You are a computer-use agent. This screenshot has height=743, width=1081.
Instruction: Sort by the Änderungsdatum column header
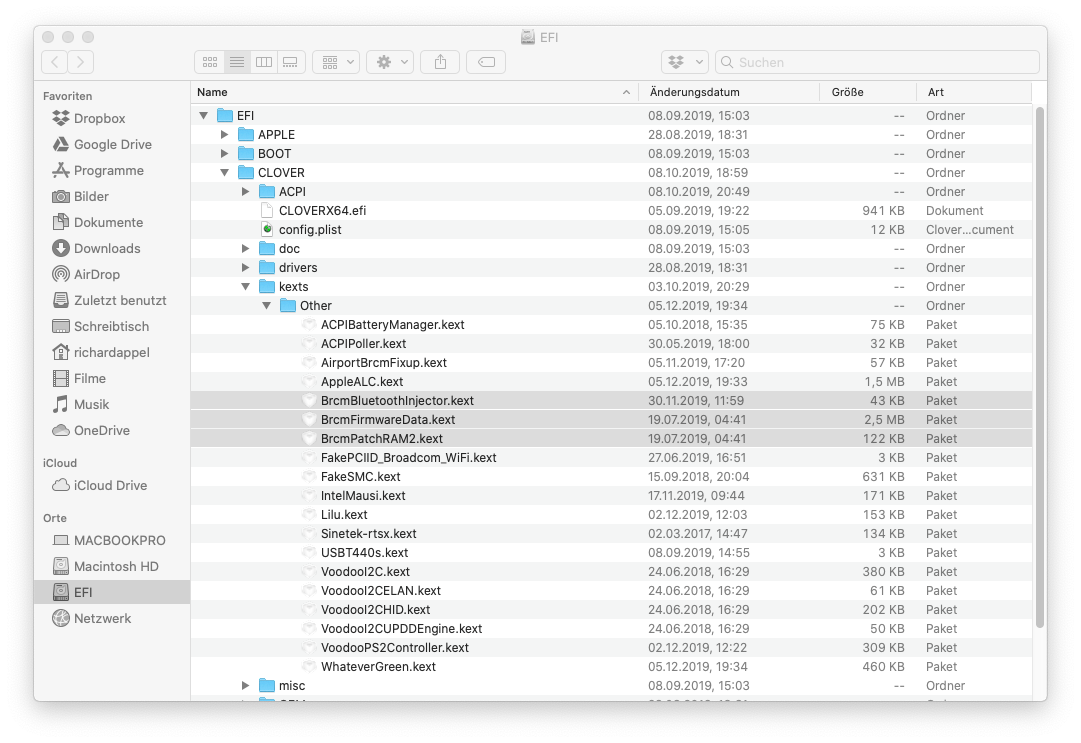coord(729,92)
